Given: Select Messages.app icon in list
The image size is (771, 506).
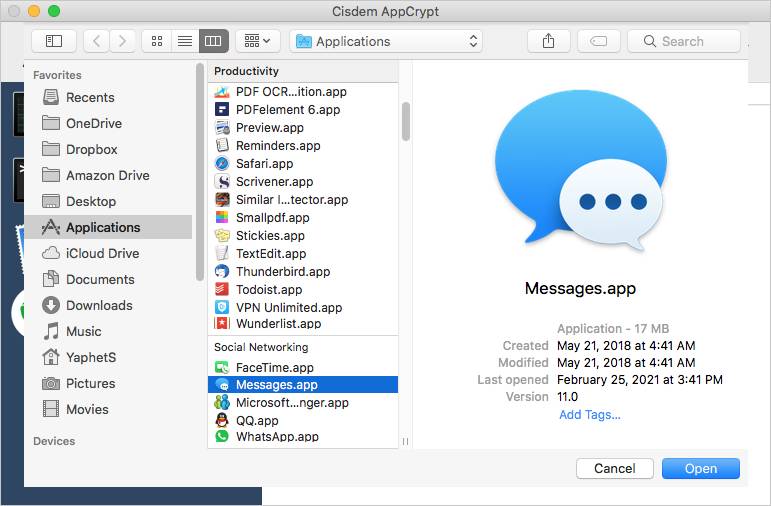Looking at the screenshot, I should pyautogui.click(x=223, y=385).
